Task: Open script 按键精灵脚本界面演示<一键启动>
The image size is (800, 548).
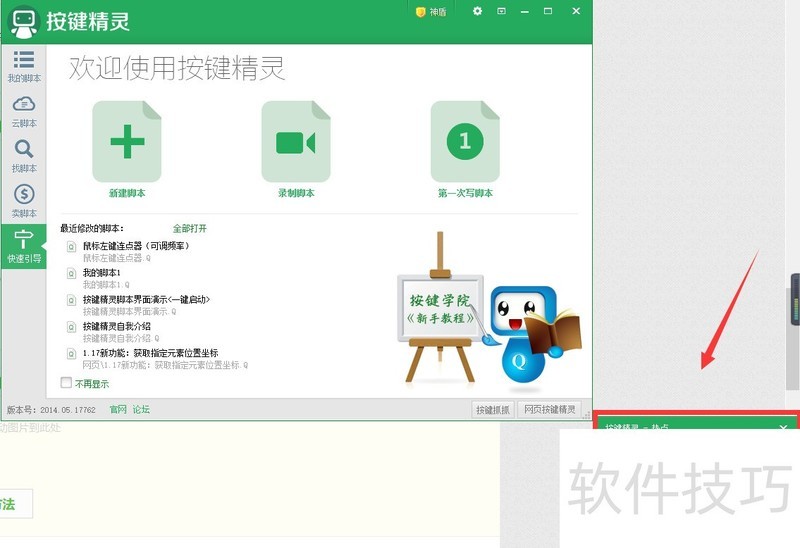Action: tap(146, 300)
